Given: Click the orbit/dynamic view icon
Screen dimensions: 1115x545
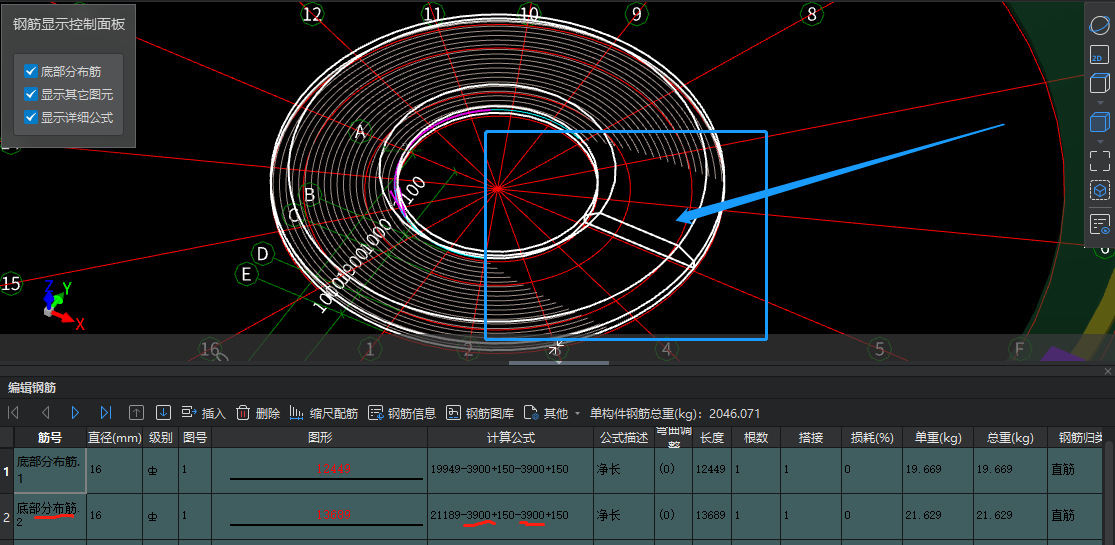Looking at the screenshot, I should coord(1100,25).
